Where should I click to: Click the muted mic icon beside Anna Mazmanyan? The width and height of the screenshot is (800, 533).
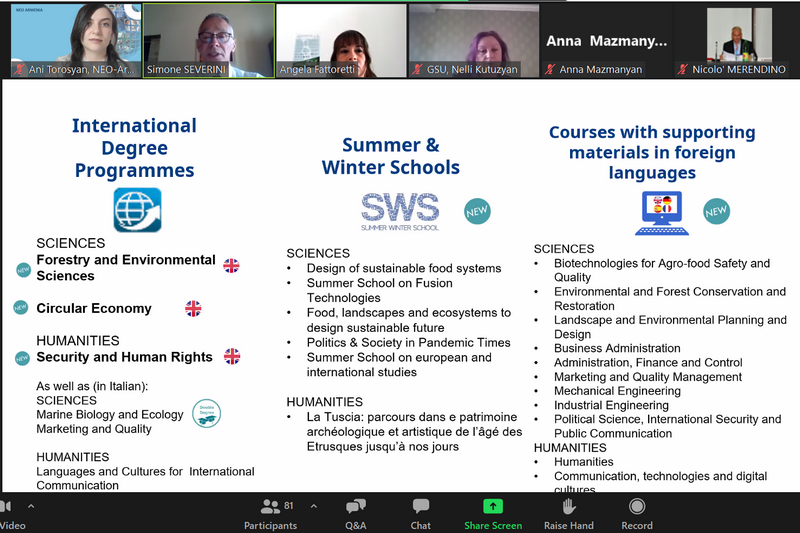tap(550, 69)
